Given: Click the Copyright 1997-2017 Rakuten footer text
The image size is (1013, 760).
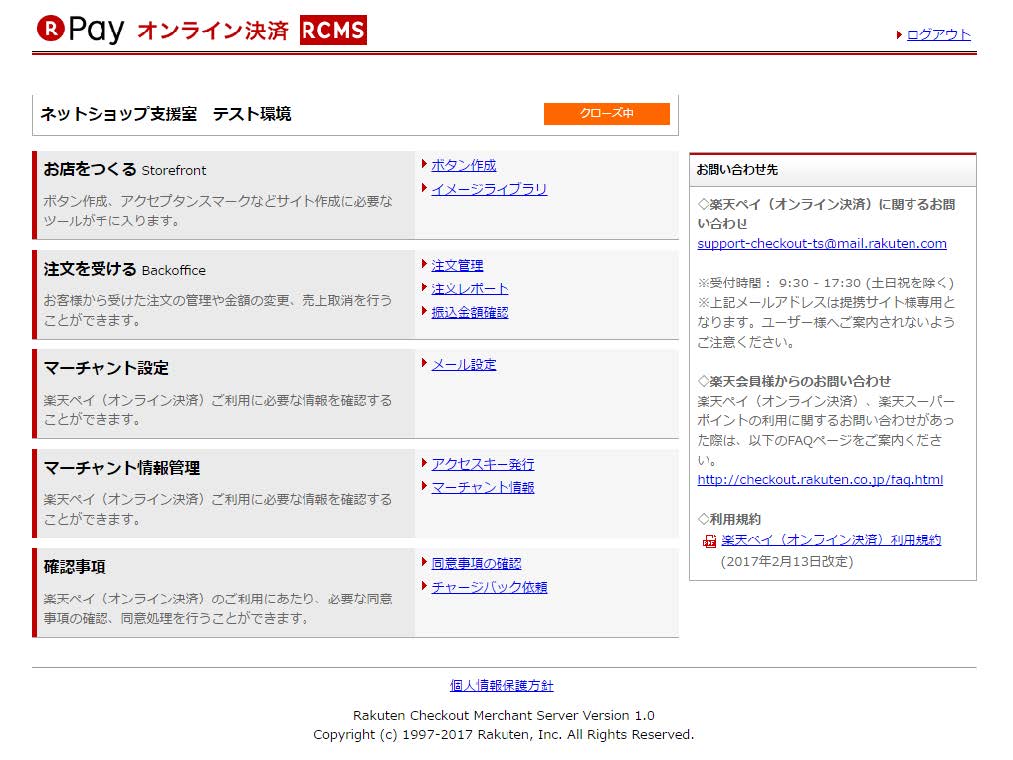Looking at the screenshot, I should click(x=503, y=735).
